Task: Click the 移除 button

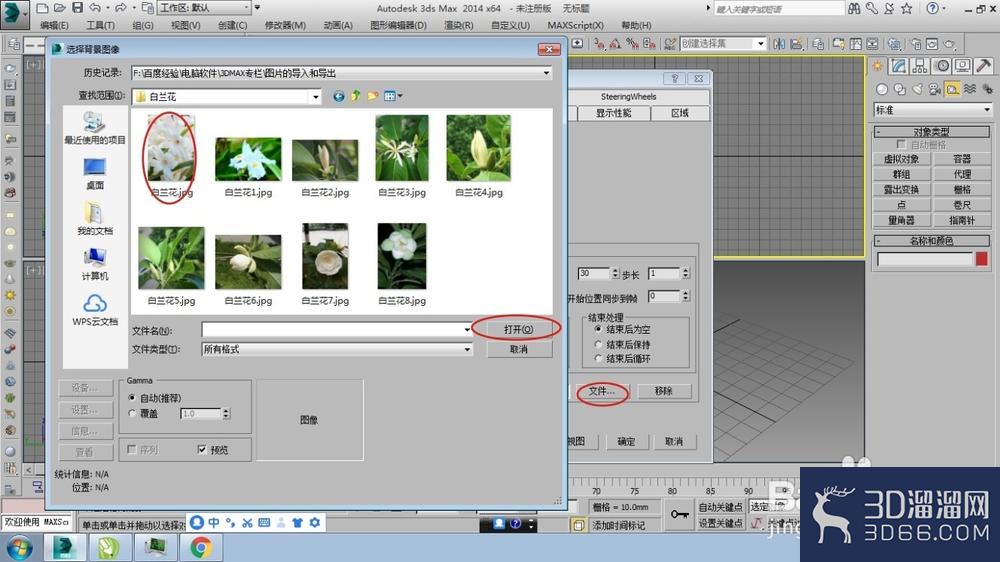Action: 663,391
